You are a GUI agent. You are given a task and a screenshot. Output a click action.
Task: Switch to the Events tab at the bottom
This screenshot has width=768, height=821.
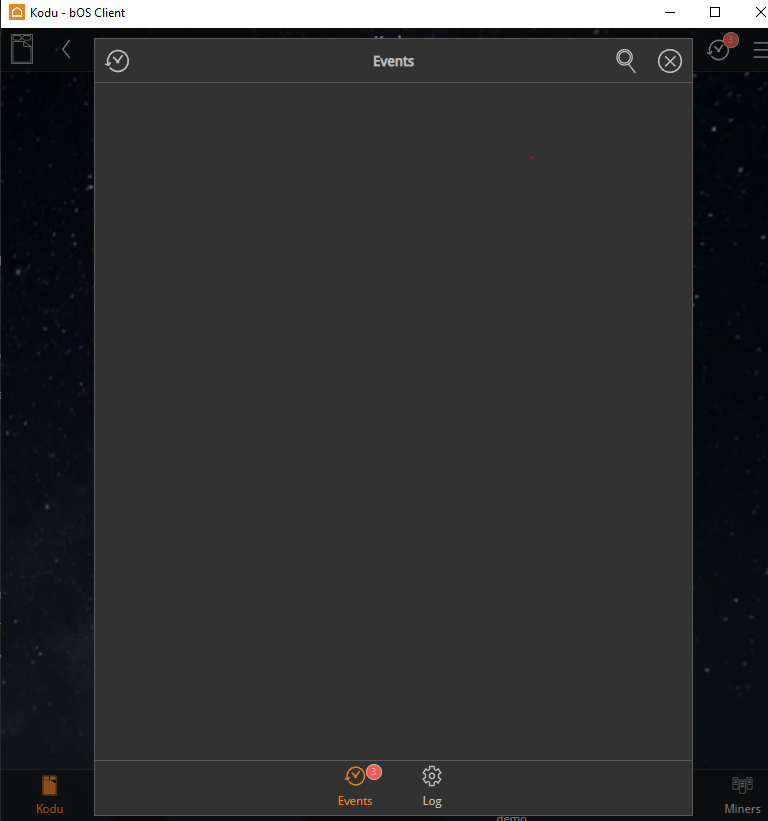tap(355, 786)
